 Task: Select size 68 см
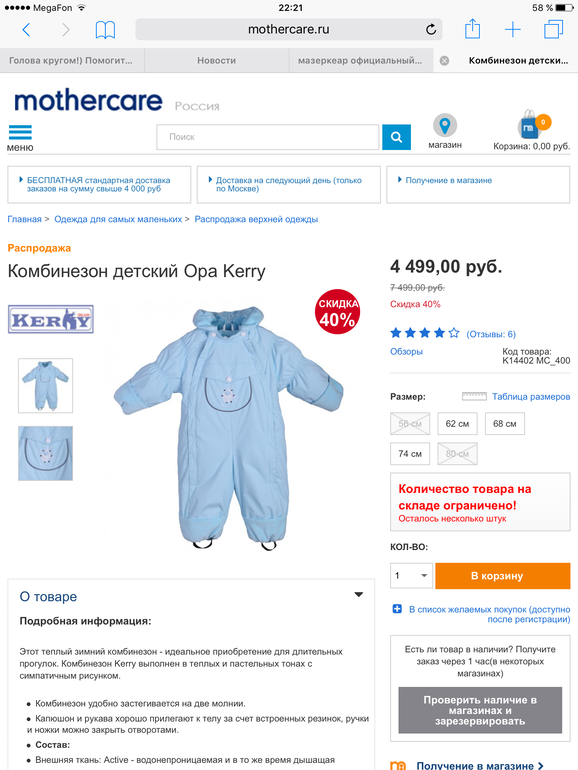point(505,424)
